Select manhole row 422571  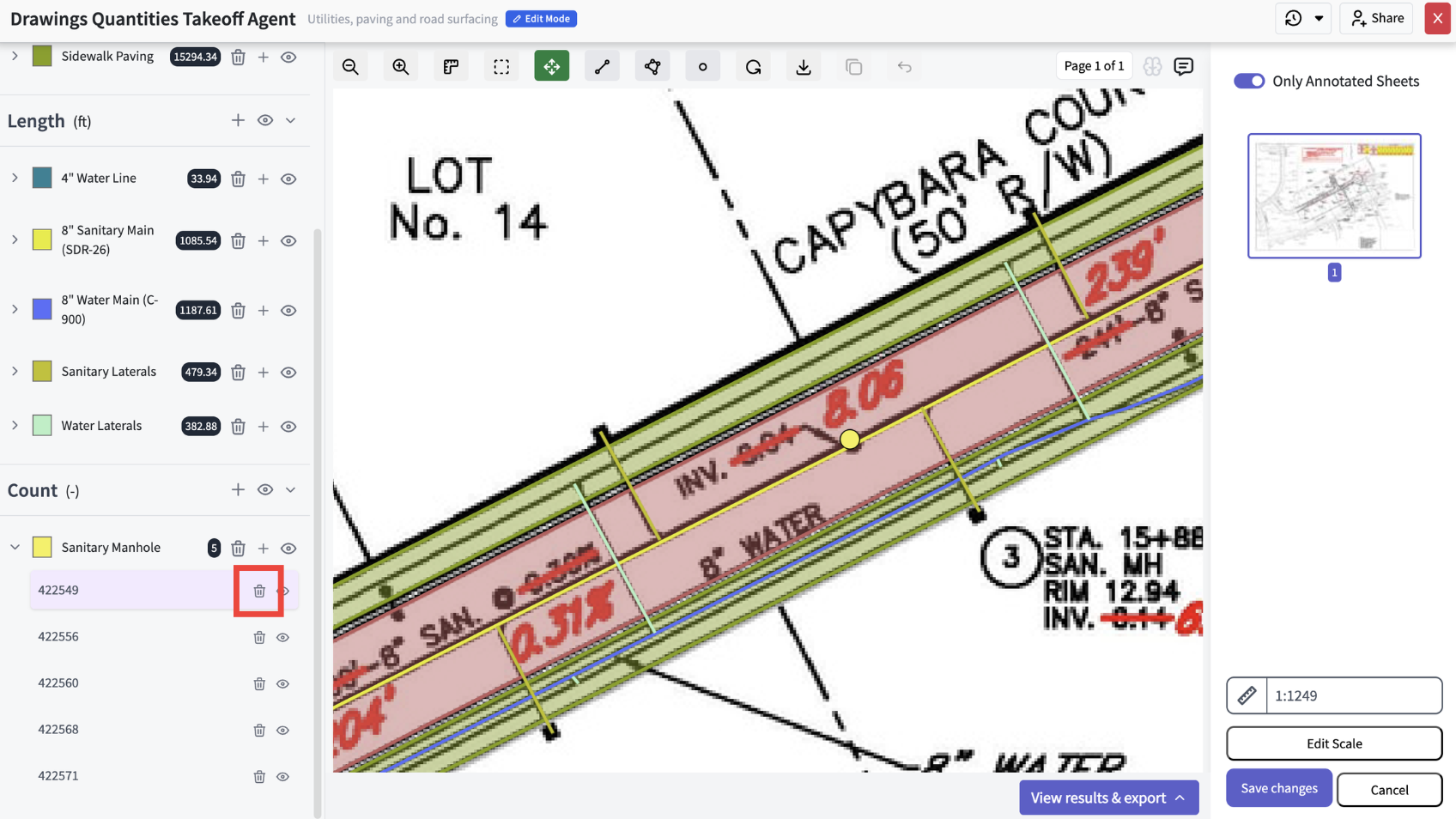(163, 776)
